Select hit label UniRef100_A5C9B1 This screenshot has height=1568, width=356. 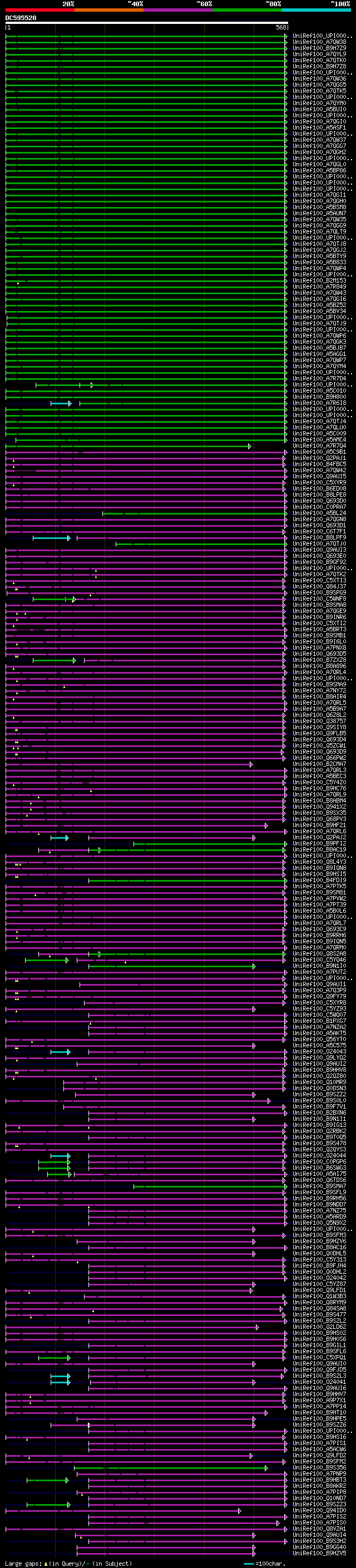click(x=319, y=452)
